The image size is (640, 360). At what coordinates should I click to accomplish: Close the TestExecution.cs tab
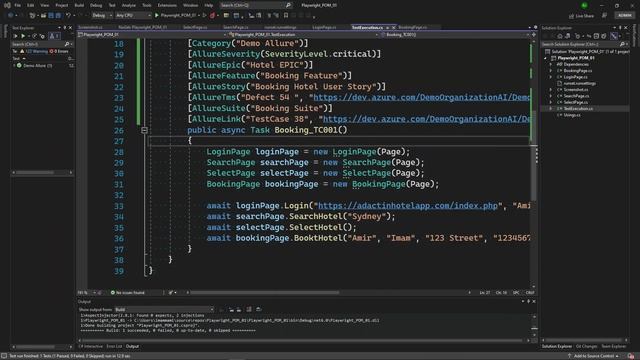tap(393, 27)
